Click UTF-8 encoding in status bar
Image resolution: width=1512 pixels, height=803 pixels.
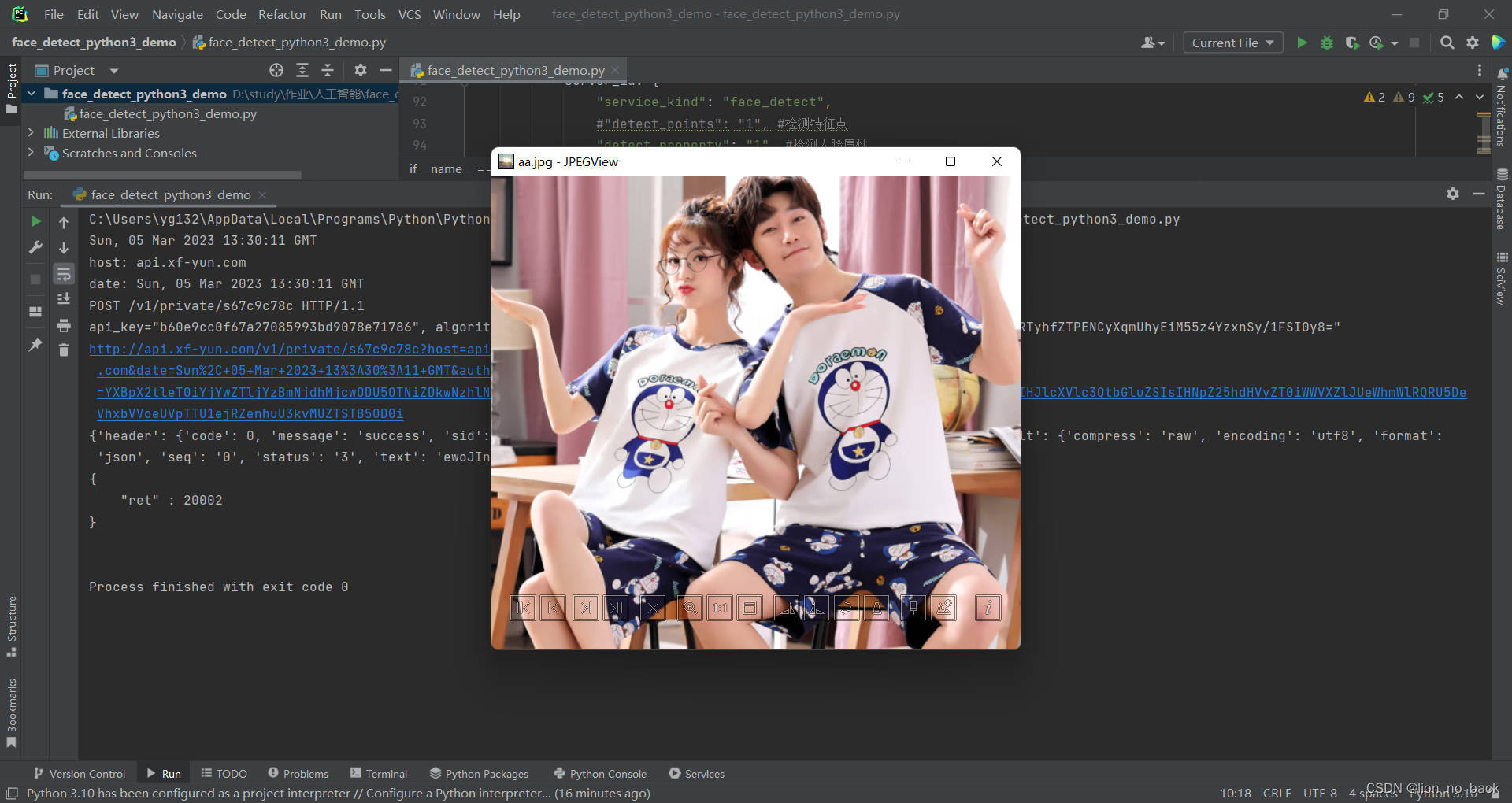click(x=1320, y=793)
